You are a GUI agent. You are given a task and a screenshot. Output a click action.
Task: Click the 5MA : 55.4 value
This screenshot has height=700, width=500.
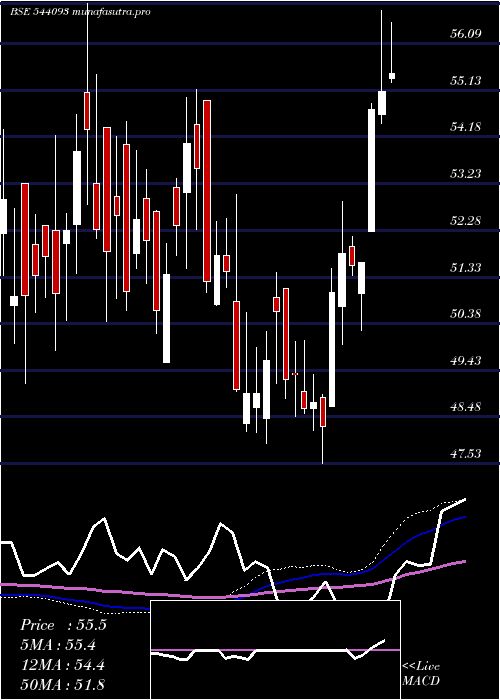tap(58, 645)
